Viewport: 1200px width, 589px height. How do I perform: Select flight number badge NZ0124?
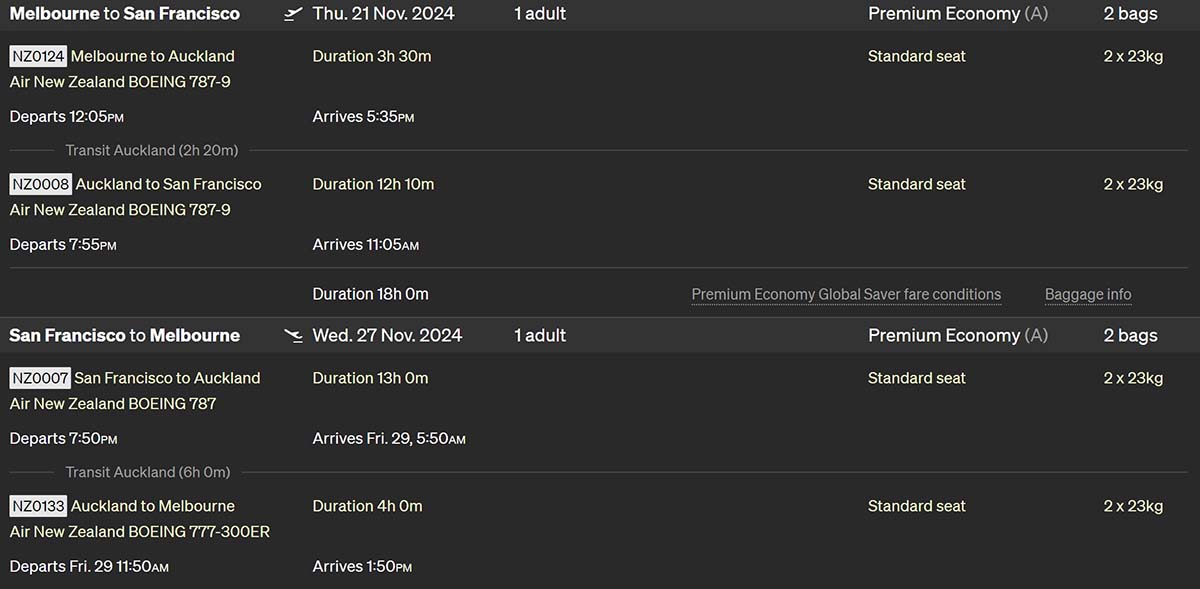[38, 56]
